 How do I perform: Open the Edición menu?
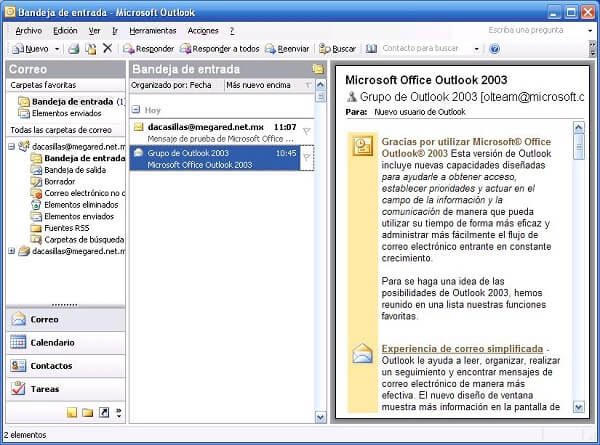[x=65, y=31]
